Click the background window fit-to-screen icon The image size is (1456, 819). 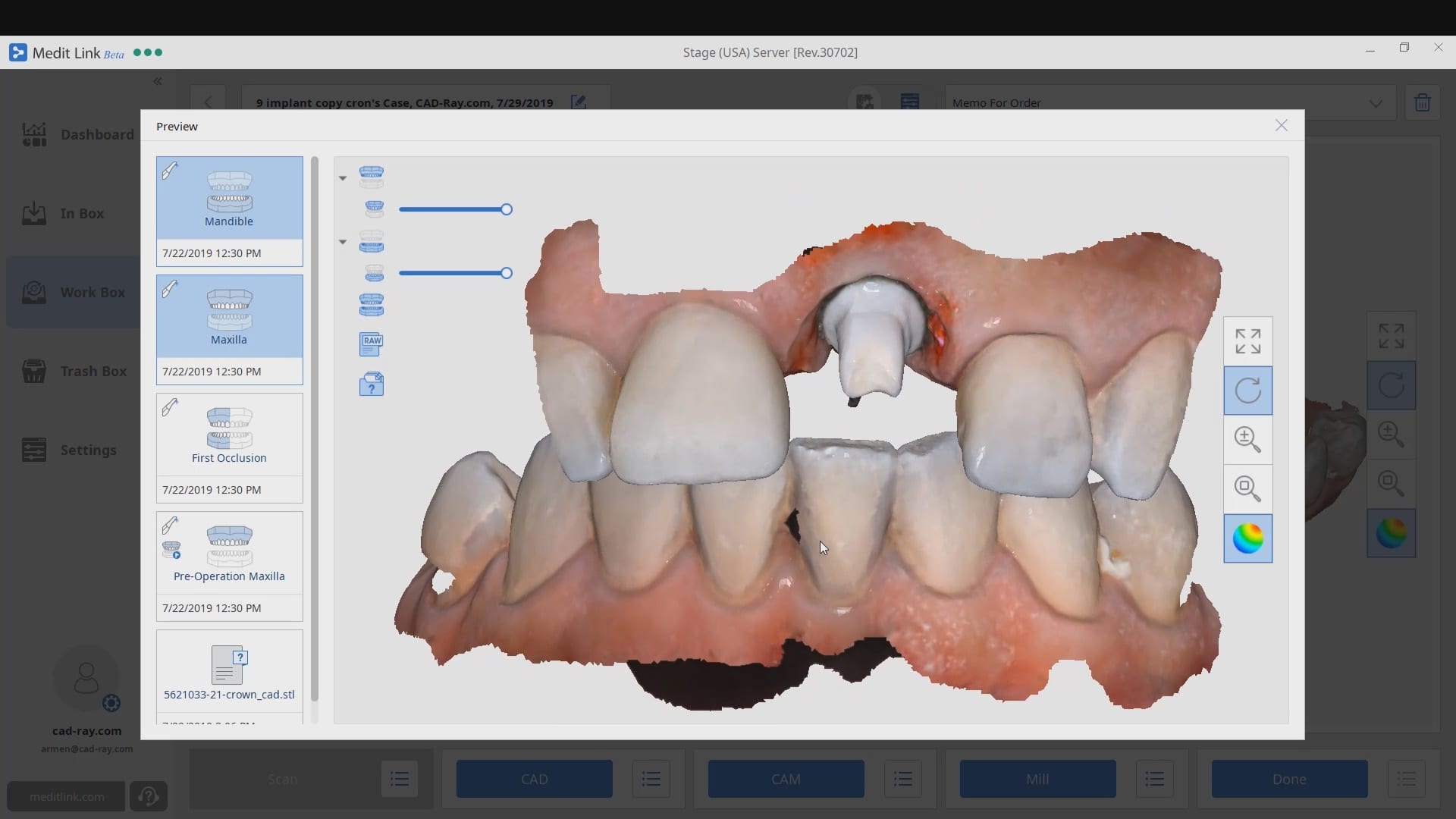[x=1391, y=336]
